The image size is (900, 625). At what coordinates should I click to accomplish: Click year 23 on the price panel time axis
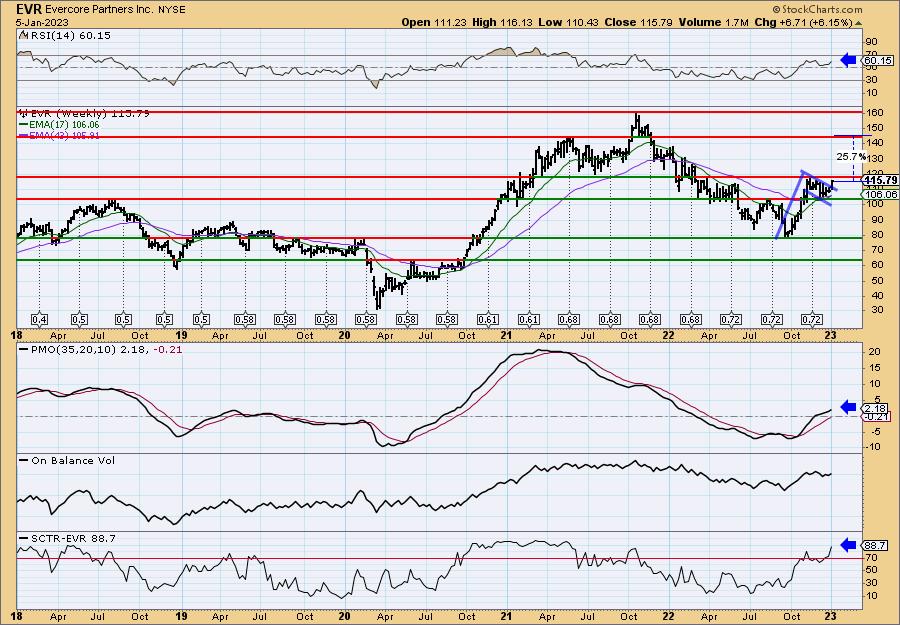[x=832, y=335]
